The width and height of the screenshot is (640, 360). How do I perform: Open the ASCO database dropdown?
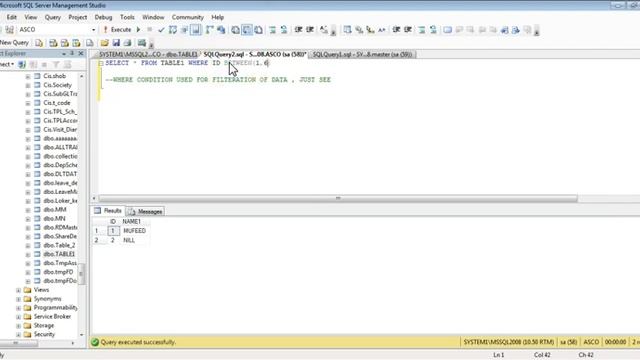click(93, 29)
